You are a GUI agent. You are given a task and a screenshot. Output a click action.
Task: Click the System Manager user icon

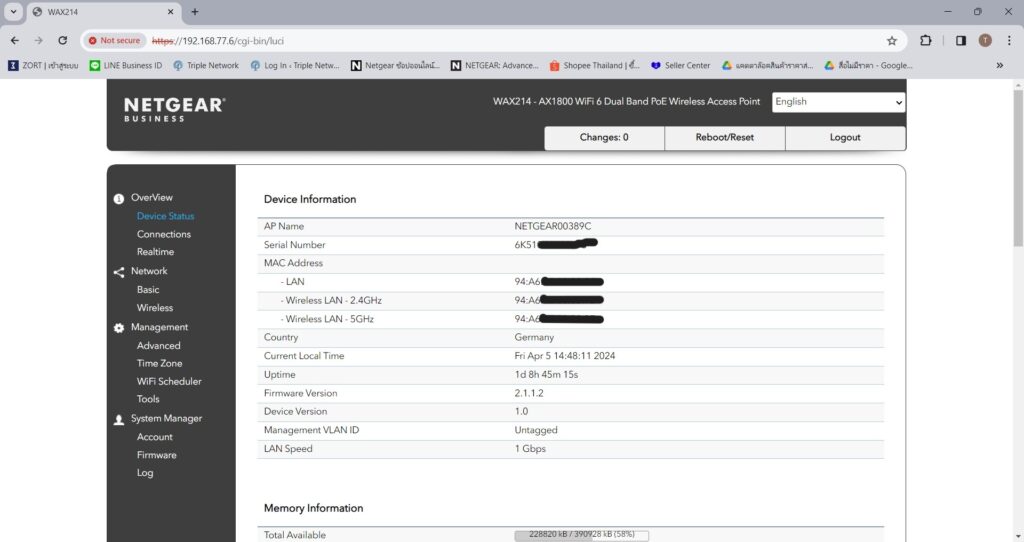[118, 420]
